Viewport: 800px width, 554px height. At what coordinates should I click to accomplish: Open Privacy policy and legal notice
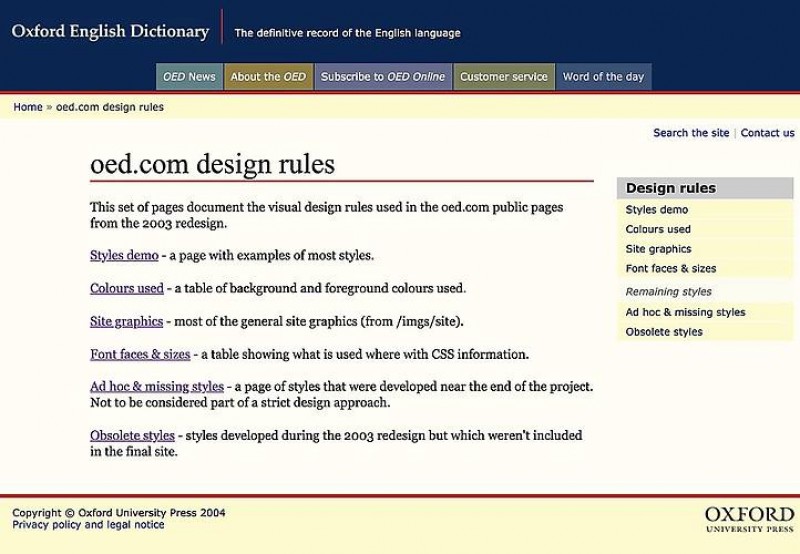point(88,525)
